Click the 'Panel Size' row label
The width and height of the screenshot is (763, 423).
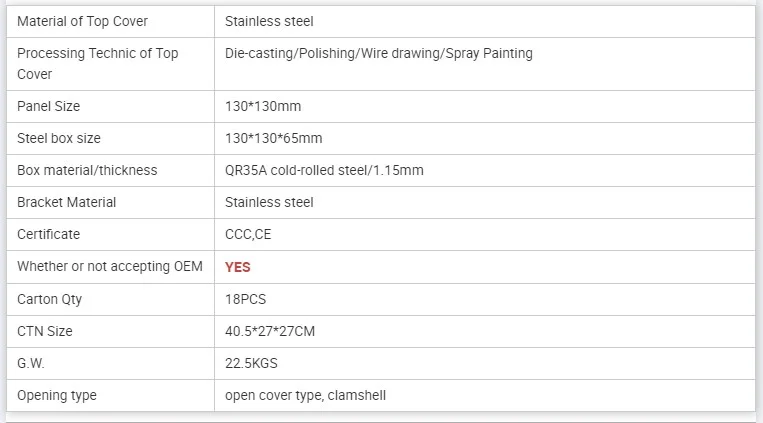point(48,106)
